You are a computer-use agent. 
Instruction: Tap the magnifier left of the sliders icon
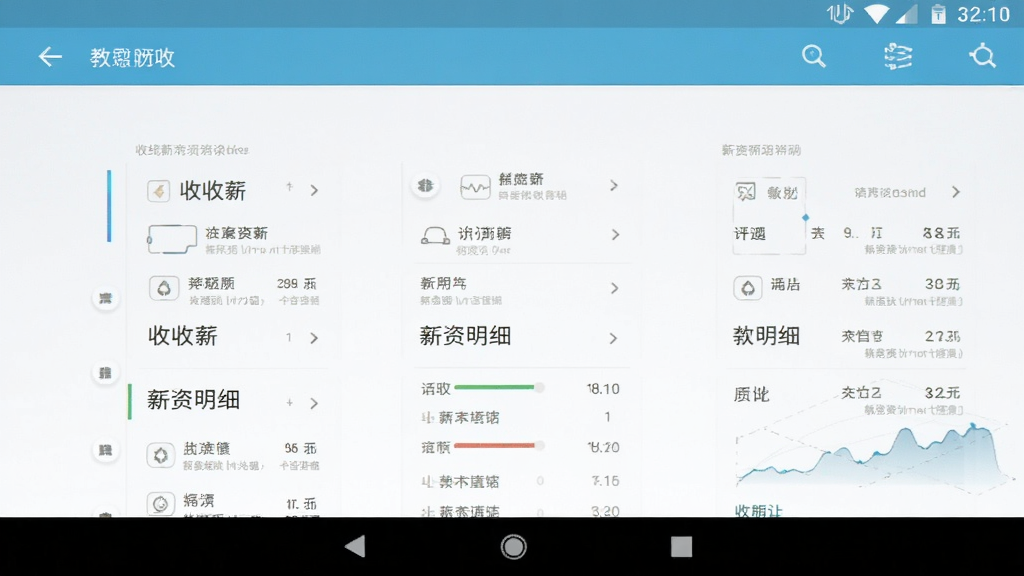click(x=814, y=57)
